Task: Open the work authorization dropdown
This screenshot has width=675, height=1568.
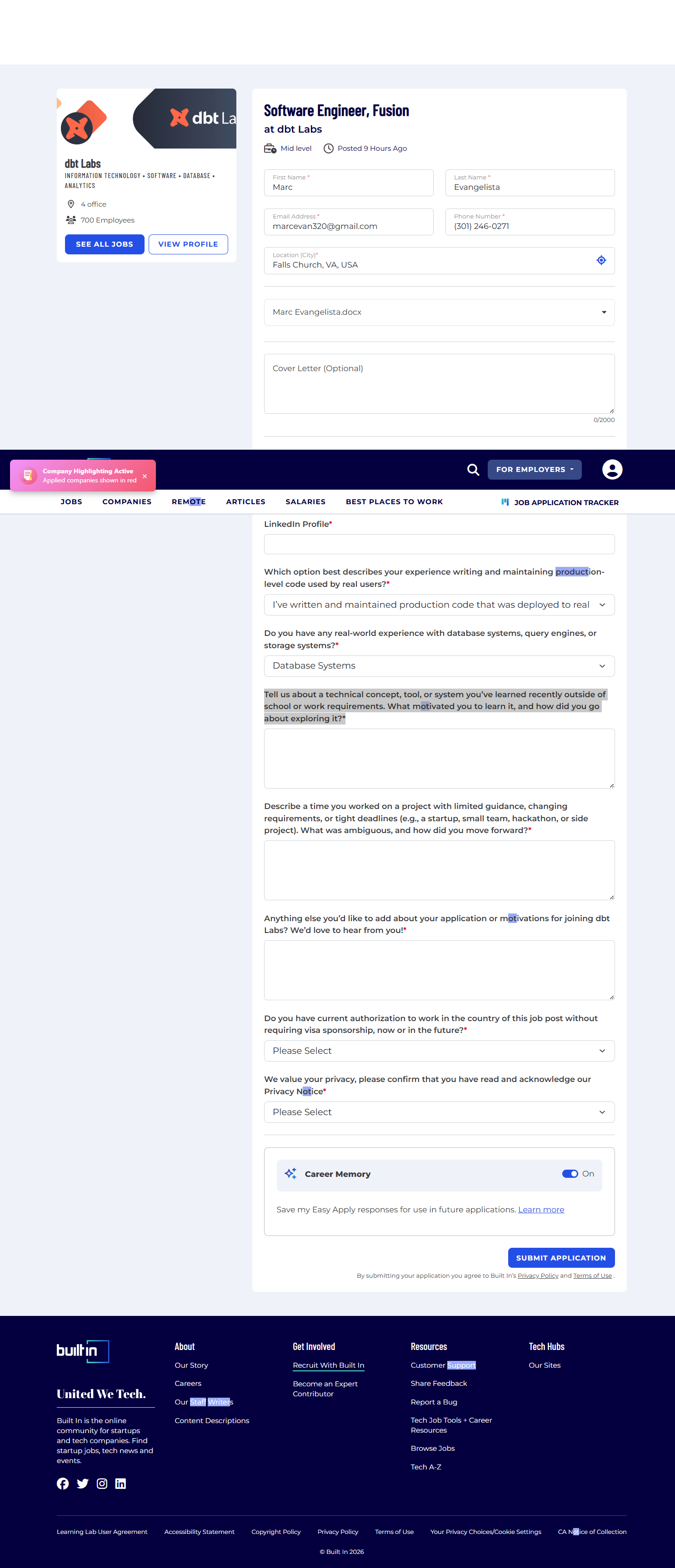Action: (439, 1051)
